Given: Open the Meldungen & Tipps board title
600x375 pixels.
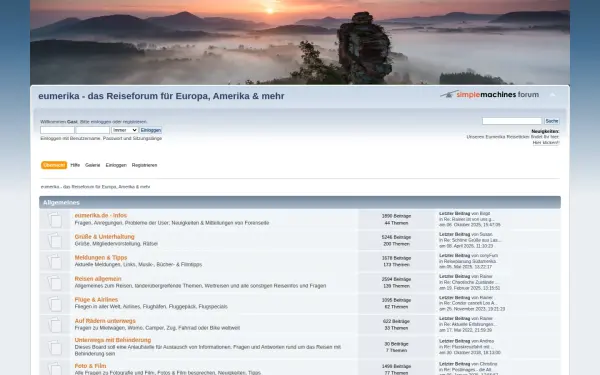Looking at the screenshot, I should pos(101,258).
